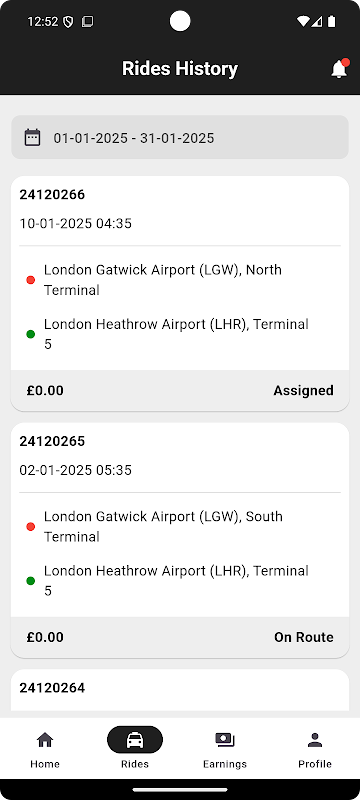Tap the green drop-off dot for ride 24120265
This screenshot has width=360, height=800.
tap(31, 581)
